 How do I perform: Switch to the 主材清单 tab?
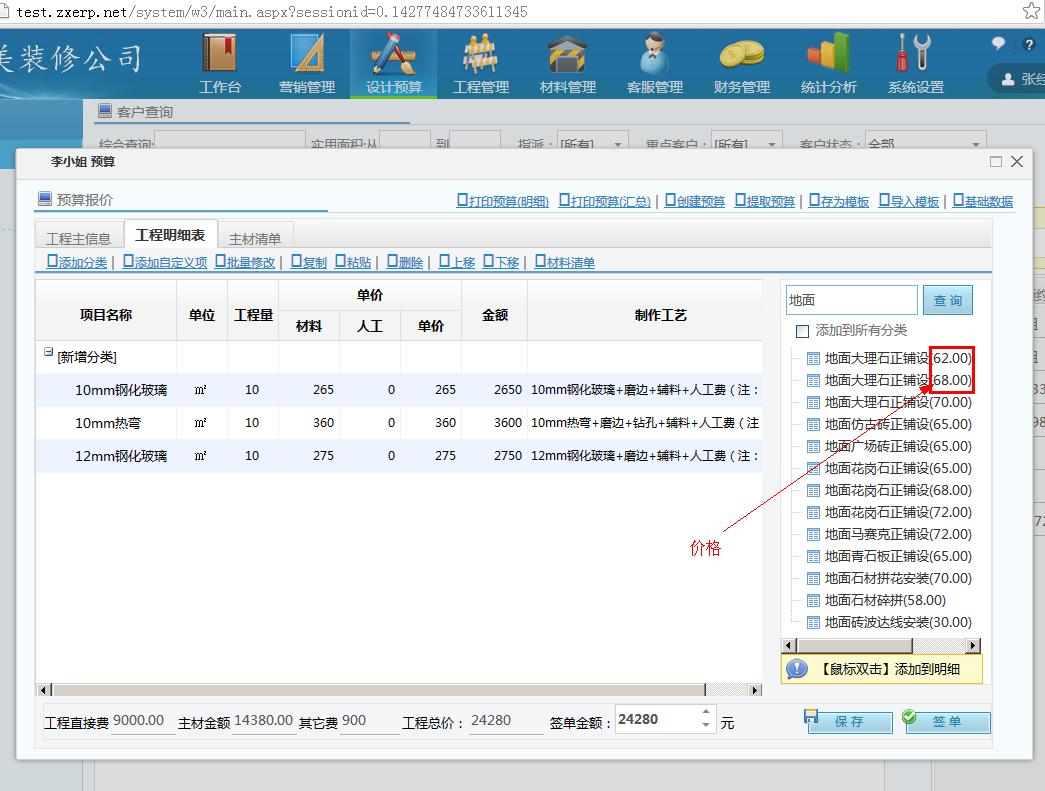(255, 238)
